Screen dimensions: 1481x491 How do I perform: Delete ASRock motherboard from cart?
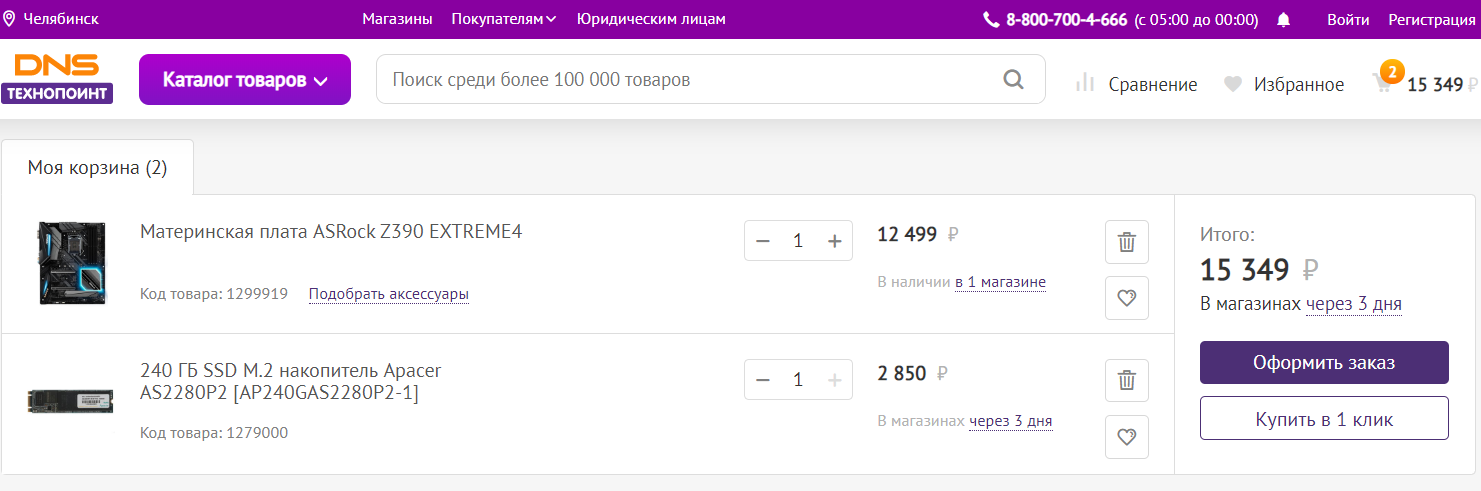[1127, 242]
